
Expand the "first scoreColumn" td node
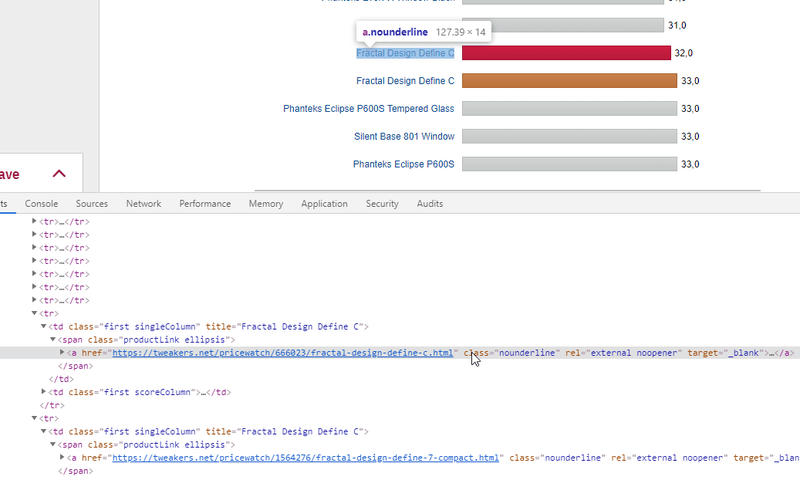point(45,392)
